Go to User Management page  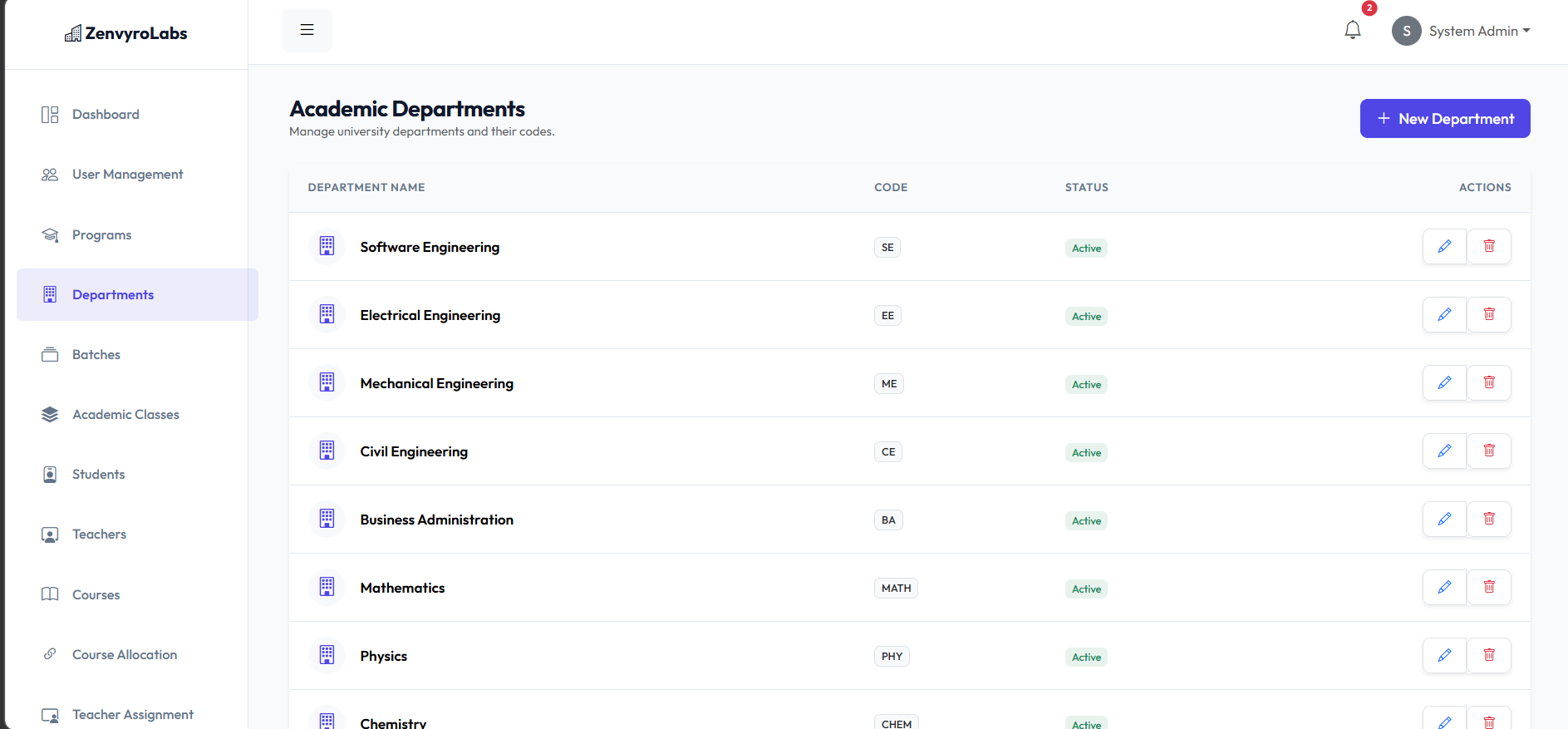pyautogui.click(x=127, y=175)
